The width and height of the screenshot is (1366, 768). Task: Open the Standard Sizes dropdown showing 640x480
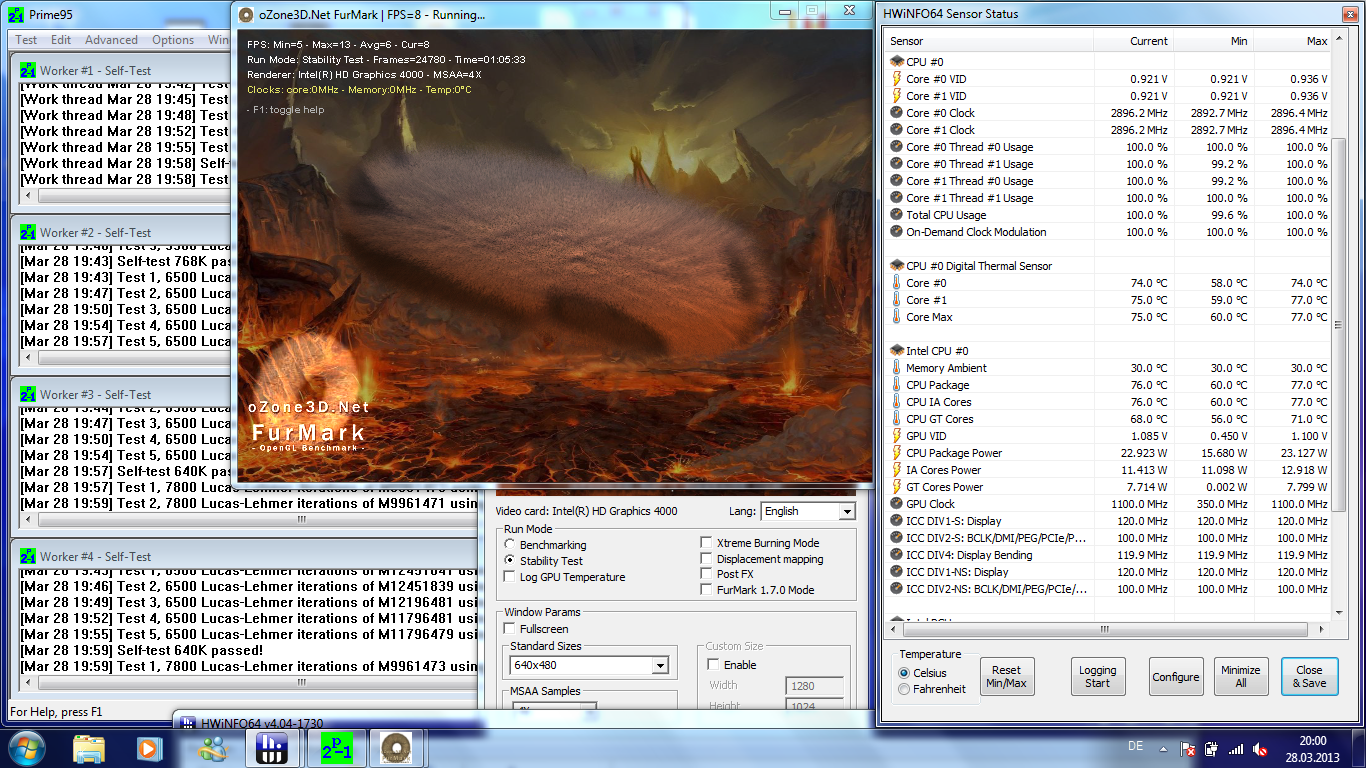589,665
